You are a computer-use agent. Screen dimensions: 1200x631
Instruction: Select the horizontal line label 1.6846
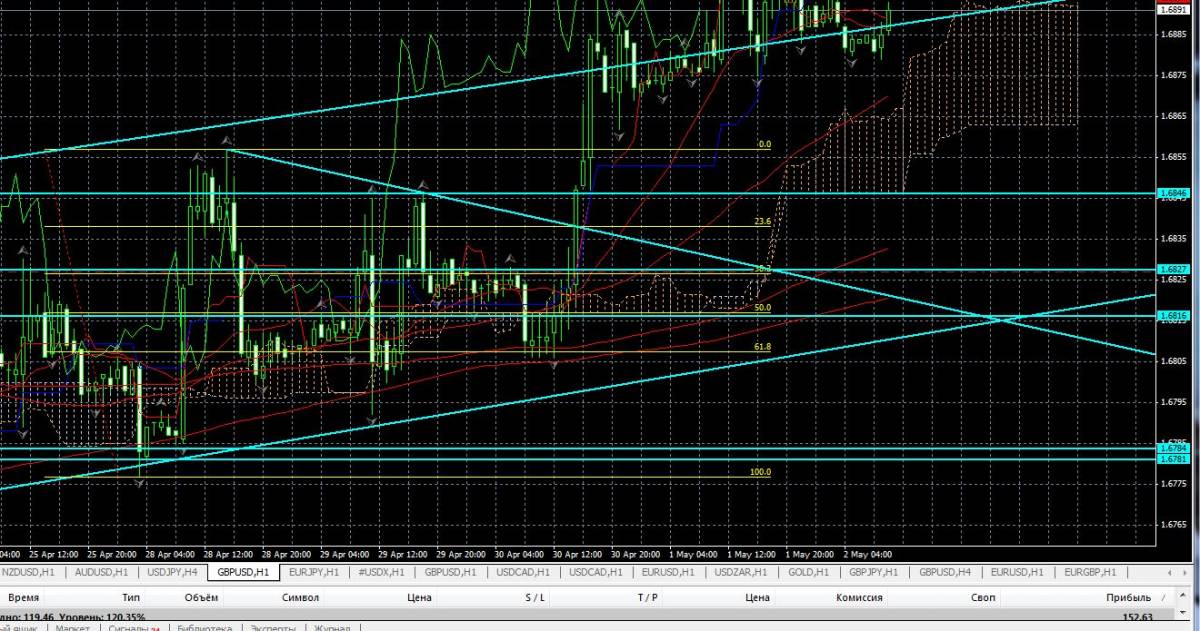click(x=1172, y=193)
